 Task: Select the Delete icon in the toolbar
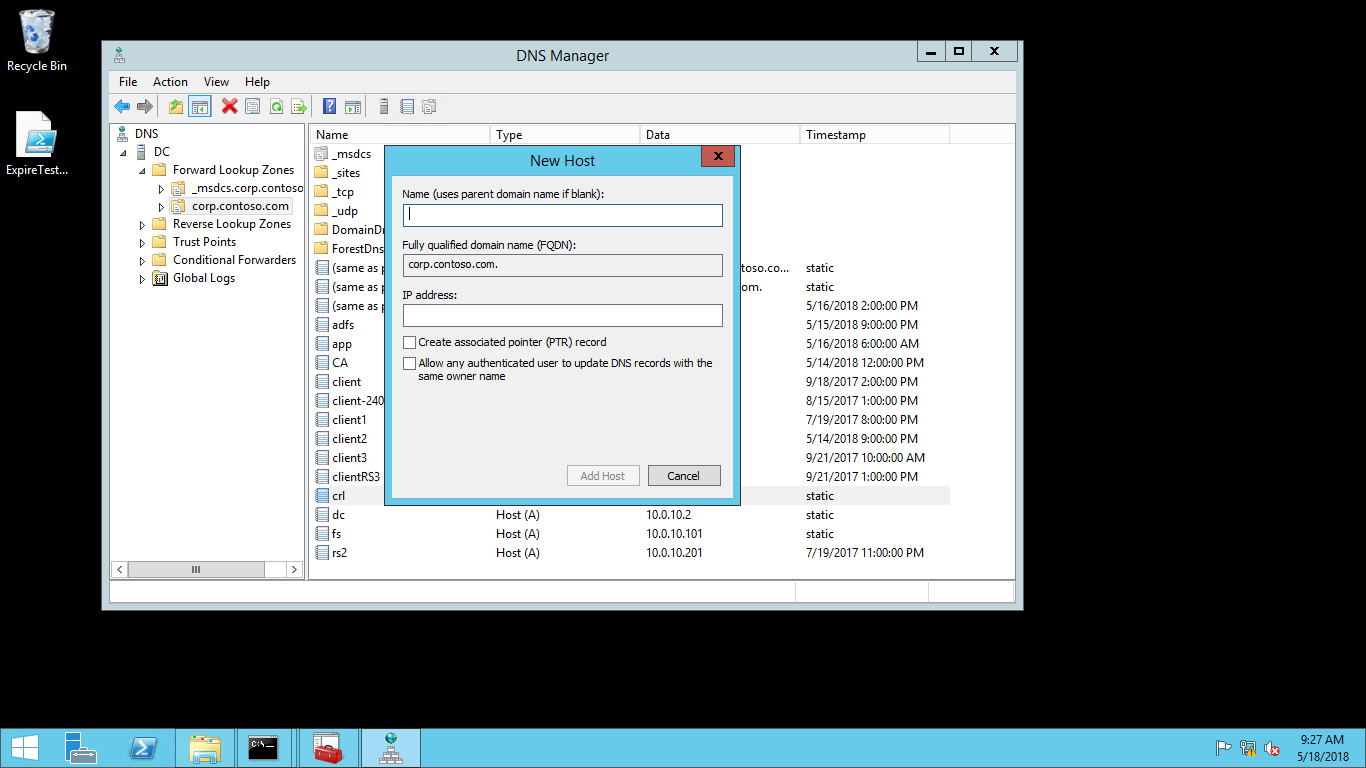click(226, 106)
